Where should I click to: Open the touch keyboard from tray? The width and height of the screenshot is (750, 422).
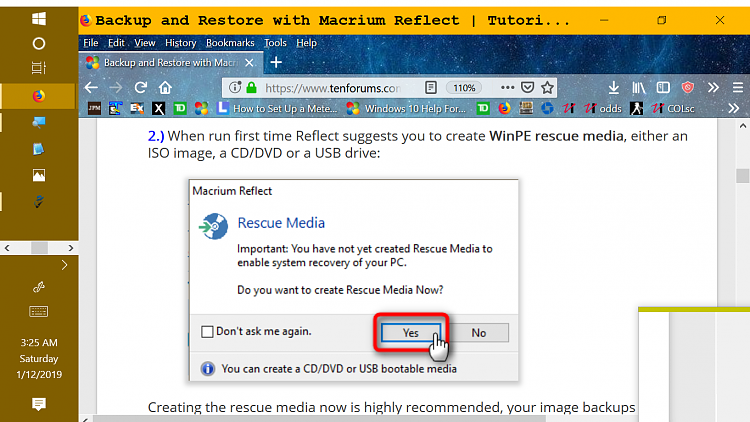click(x=39, y=311)
